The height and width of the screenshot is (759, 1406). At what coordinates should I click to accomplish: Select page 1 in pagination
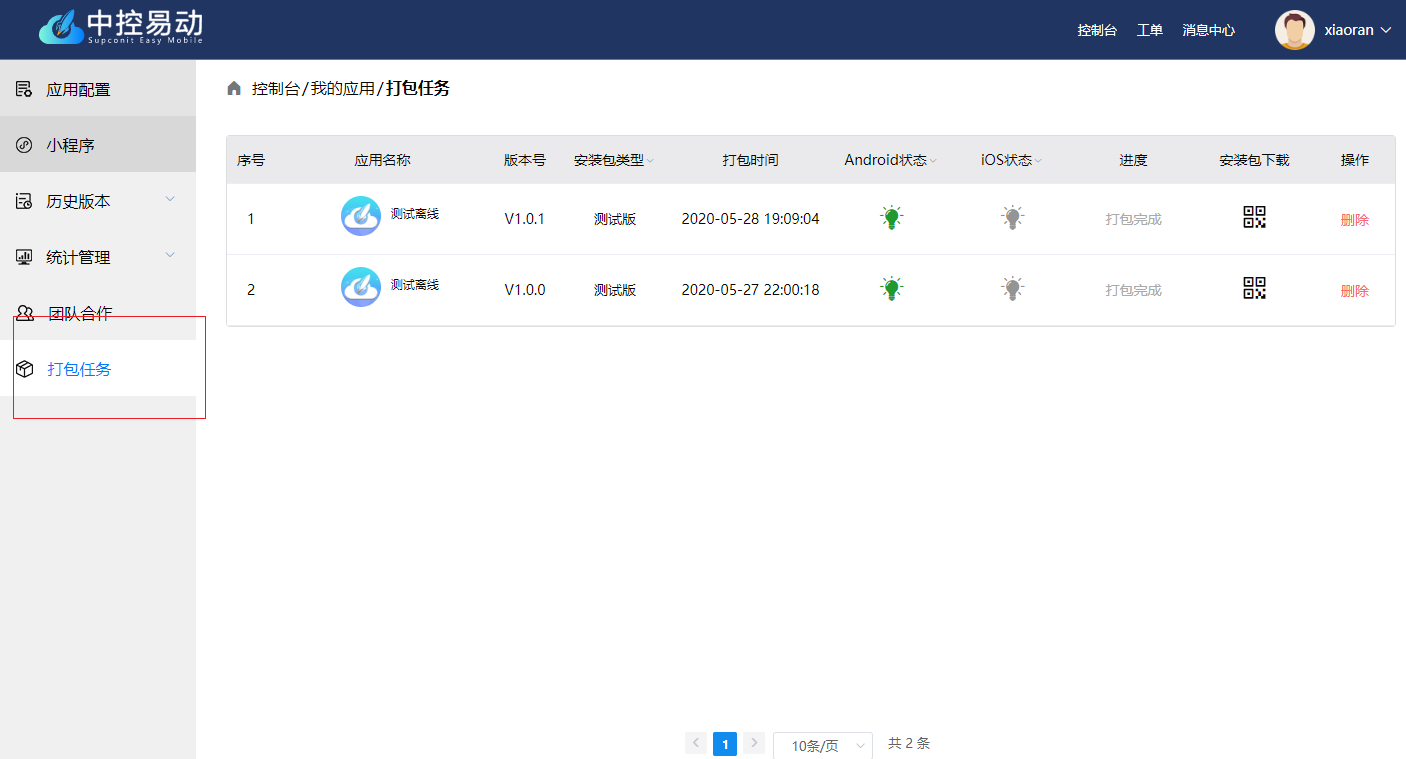[x=725, y=744]
